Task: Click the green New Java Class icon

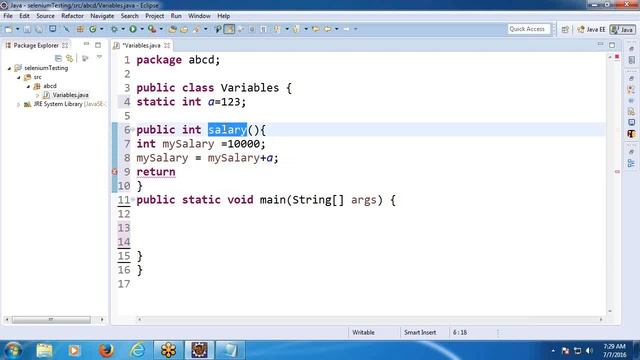Action: [93, 29]
